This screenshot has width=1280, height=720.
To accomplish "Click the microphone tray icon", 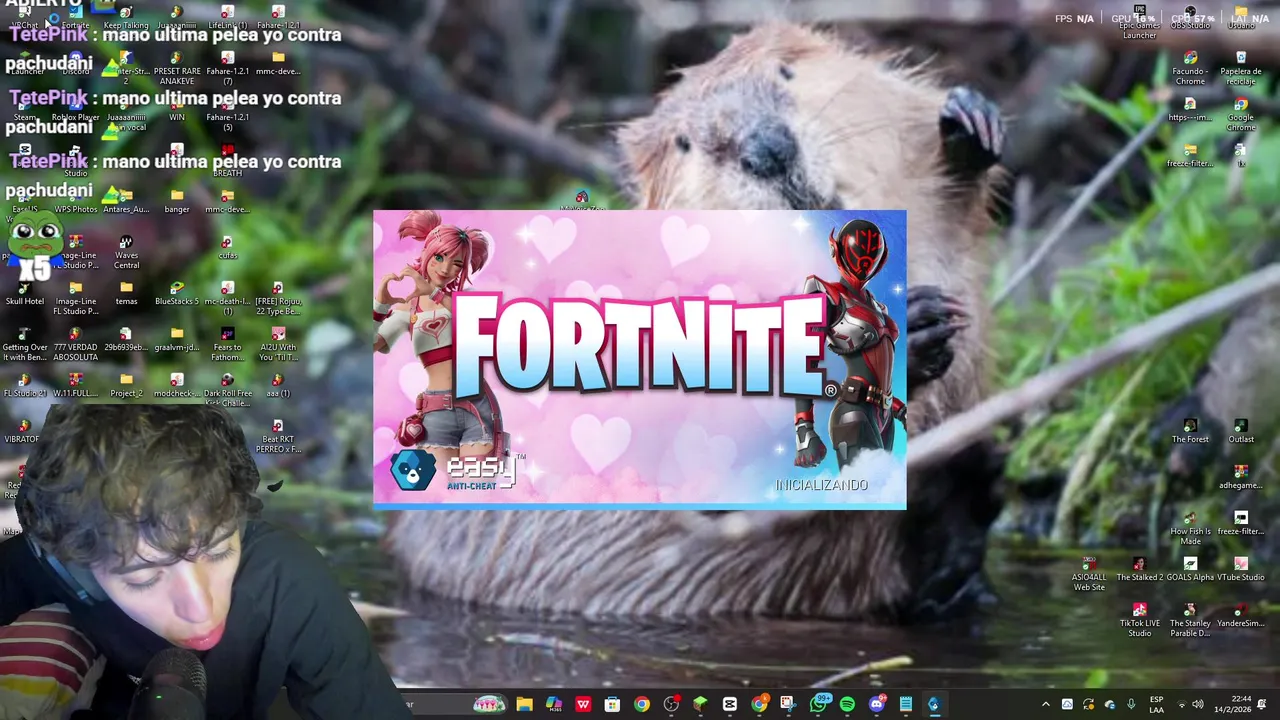I will pos(1131,704).
